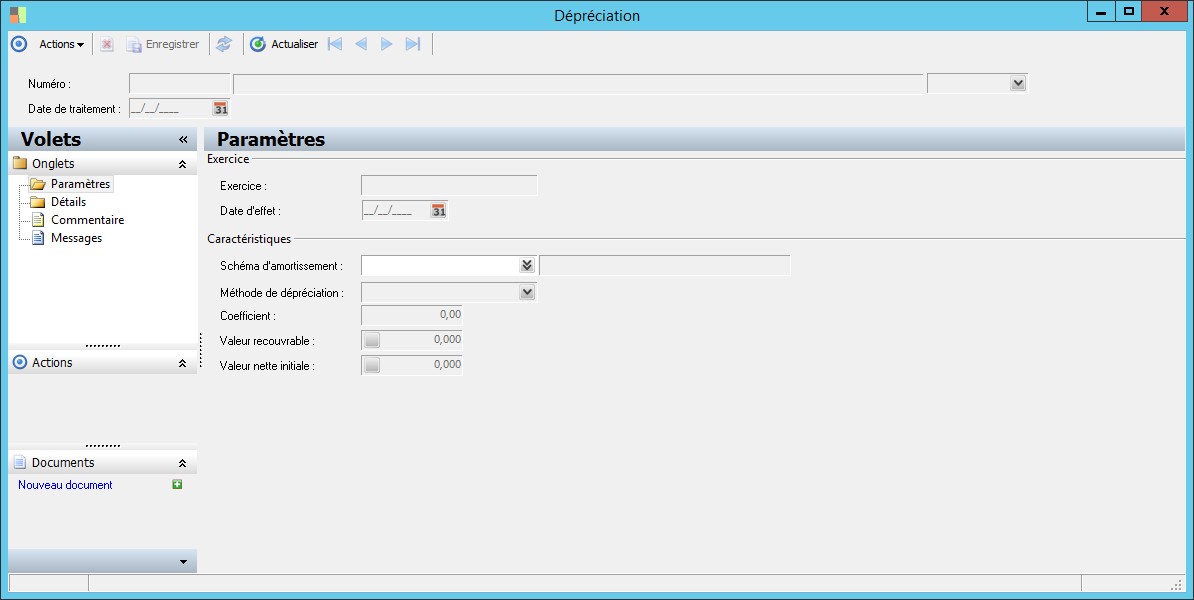The width and height of the screenshot is (1194, 600).
Task: Open the dropdown at right of Numéro row
Action: [1018, 84]
